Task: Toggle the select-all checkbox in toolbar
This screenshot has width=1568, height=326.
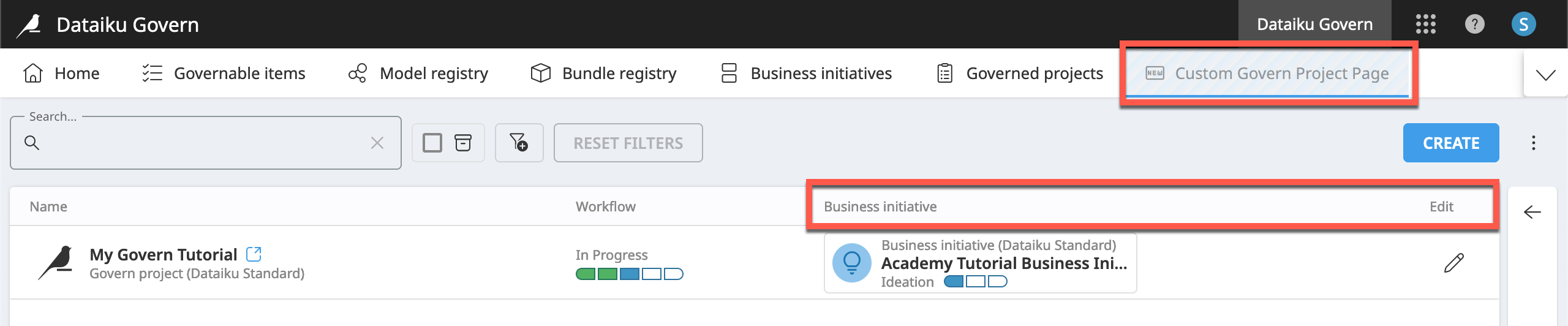Action: click(x=432, y=143)
